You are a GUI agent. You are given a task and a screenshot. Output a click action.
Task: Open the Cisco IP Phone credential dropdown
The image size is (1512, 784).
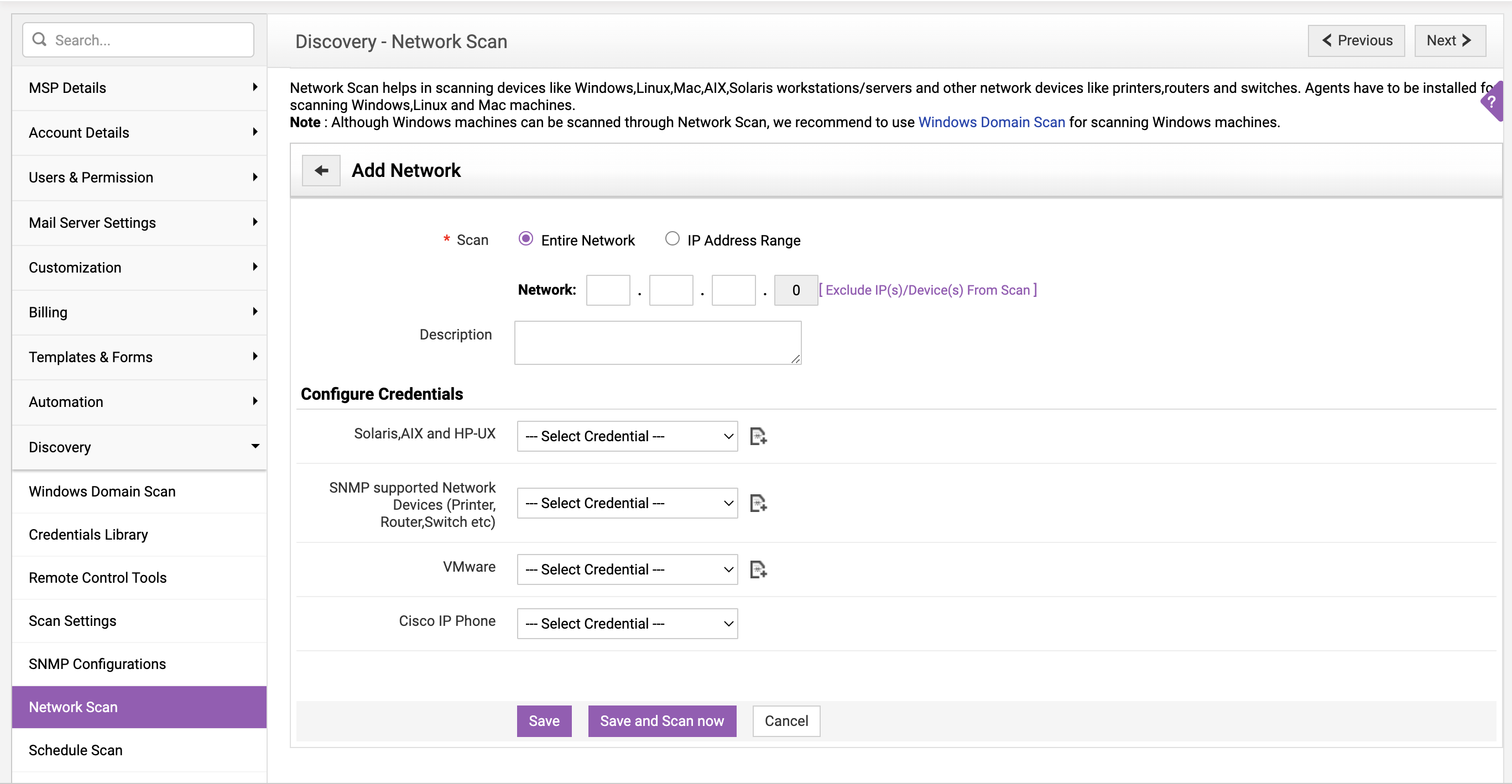pyautogui.click(x=626, y=622)
